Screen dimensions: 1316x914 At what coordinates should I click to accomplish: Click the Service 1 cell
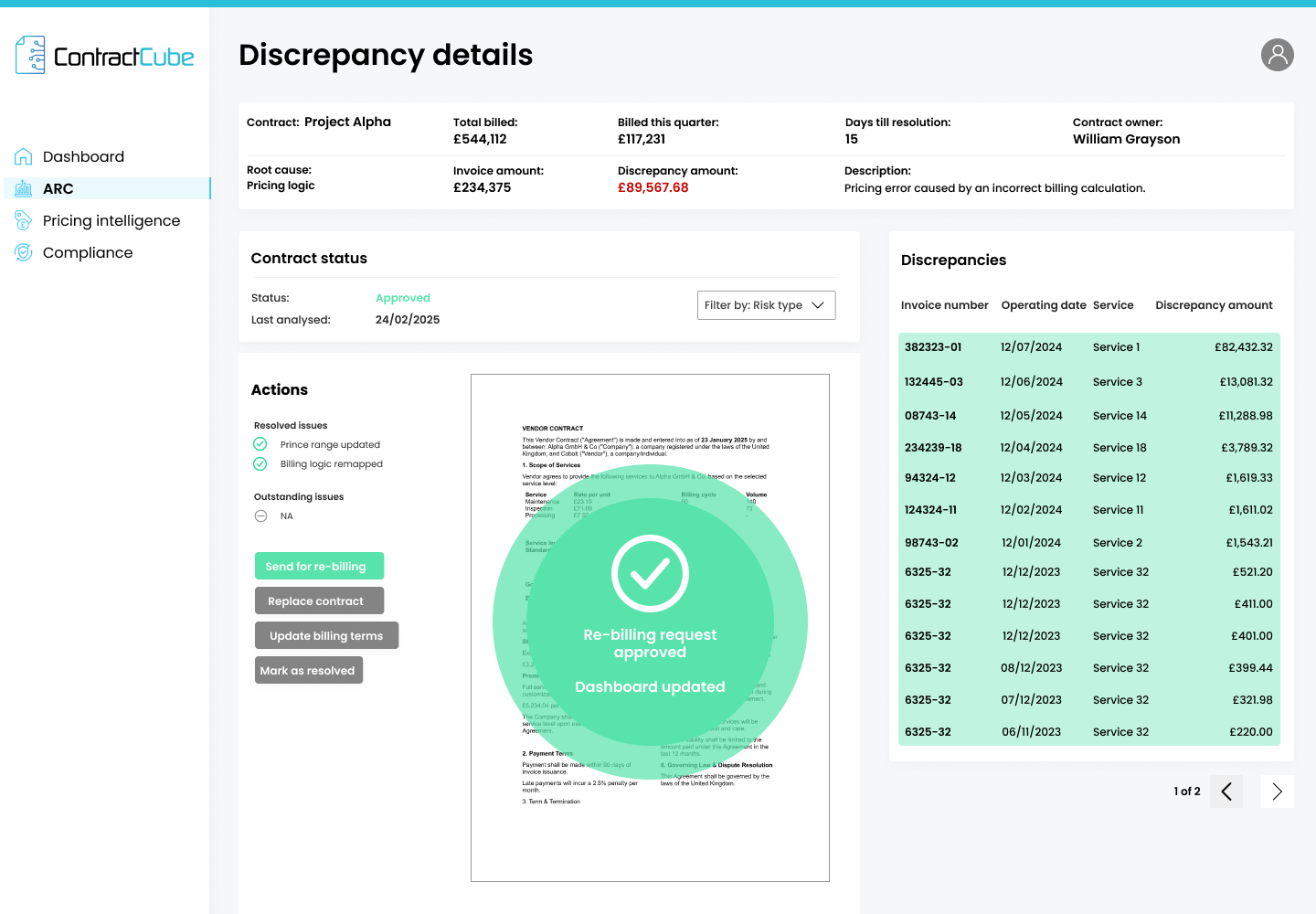[x=1116, y=347]
